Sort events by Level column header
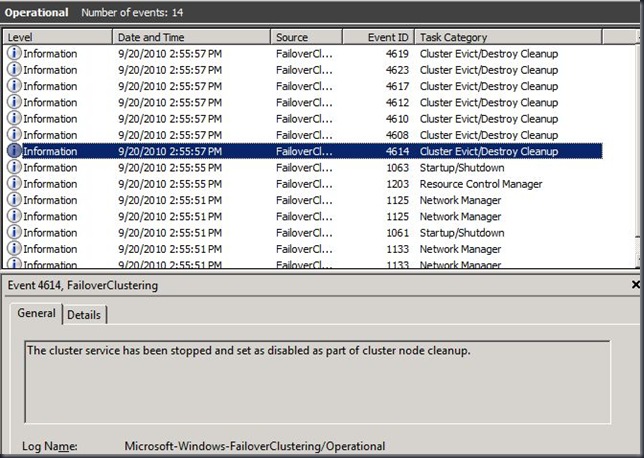The image size is (644, 458). (58, 37)
